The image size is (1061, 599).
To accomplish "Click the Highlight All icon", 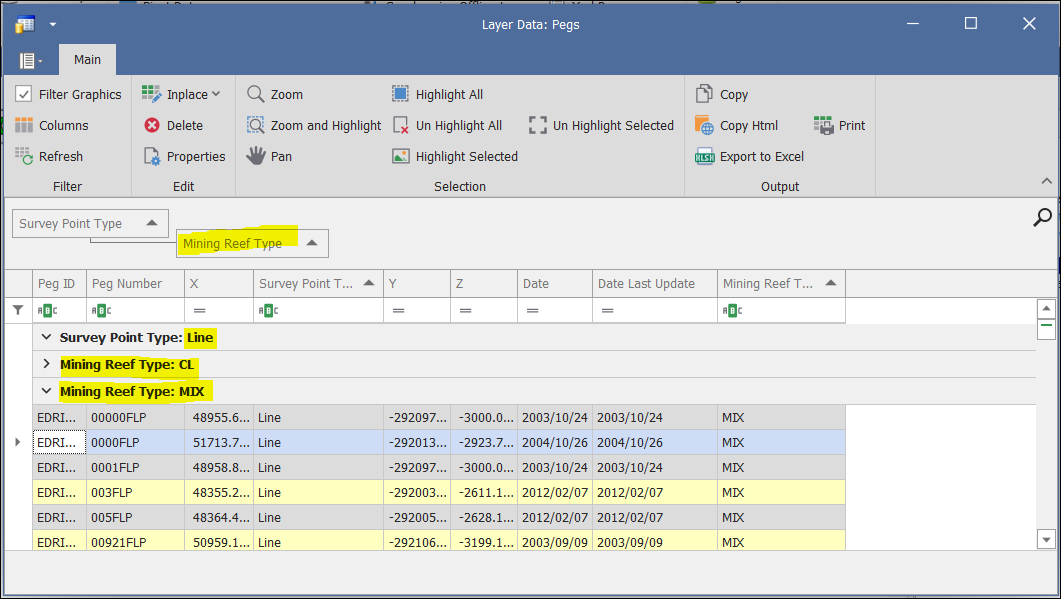I will coord(400,94).
